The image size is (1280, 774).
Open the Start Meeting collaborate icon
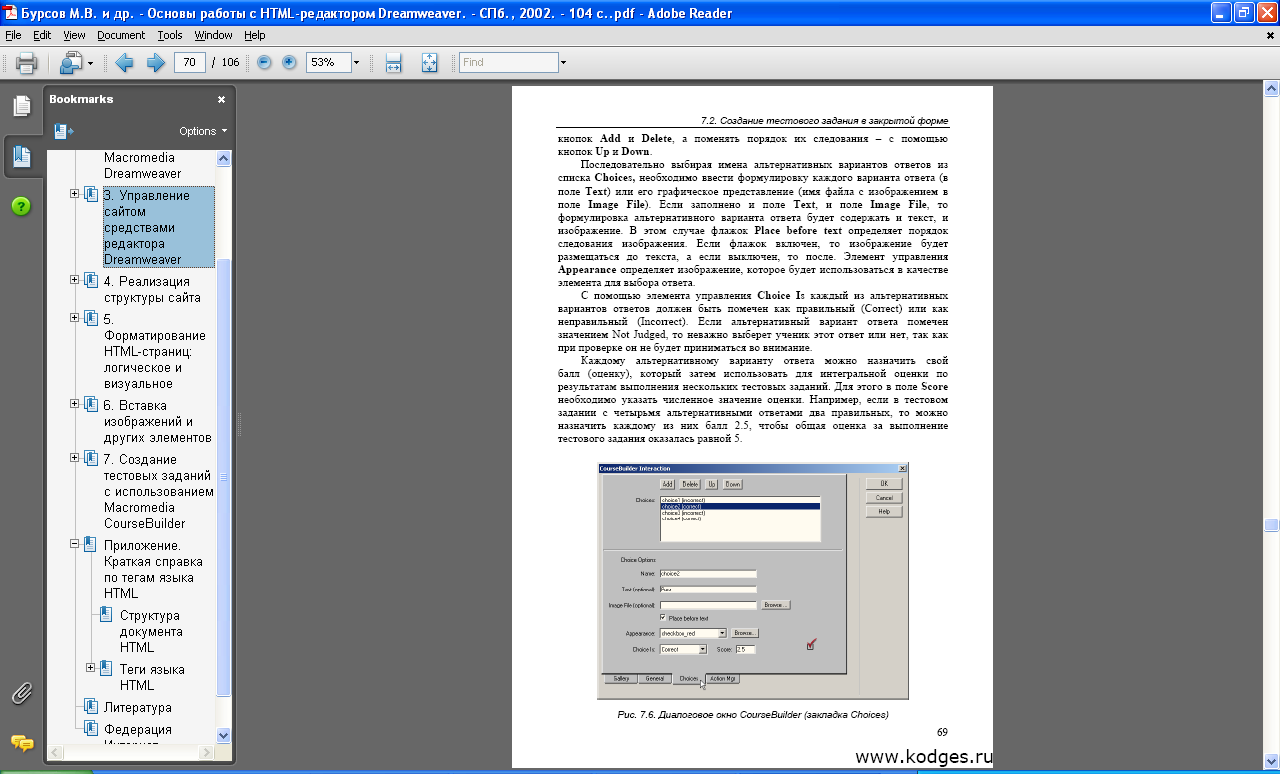click(x=71, y=62)
